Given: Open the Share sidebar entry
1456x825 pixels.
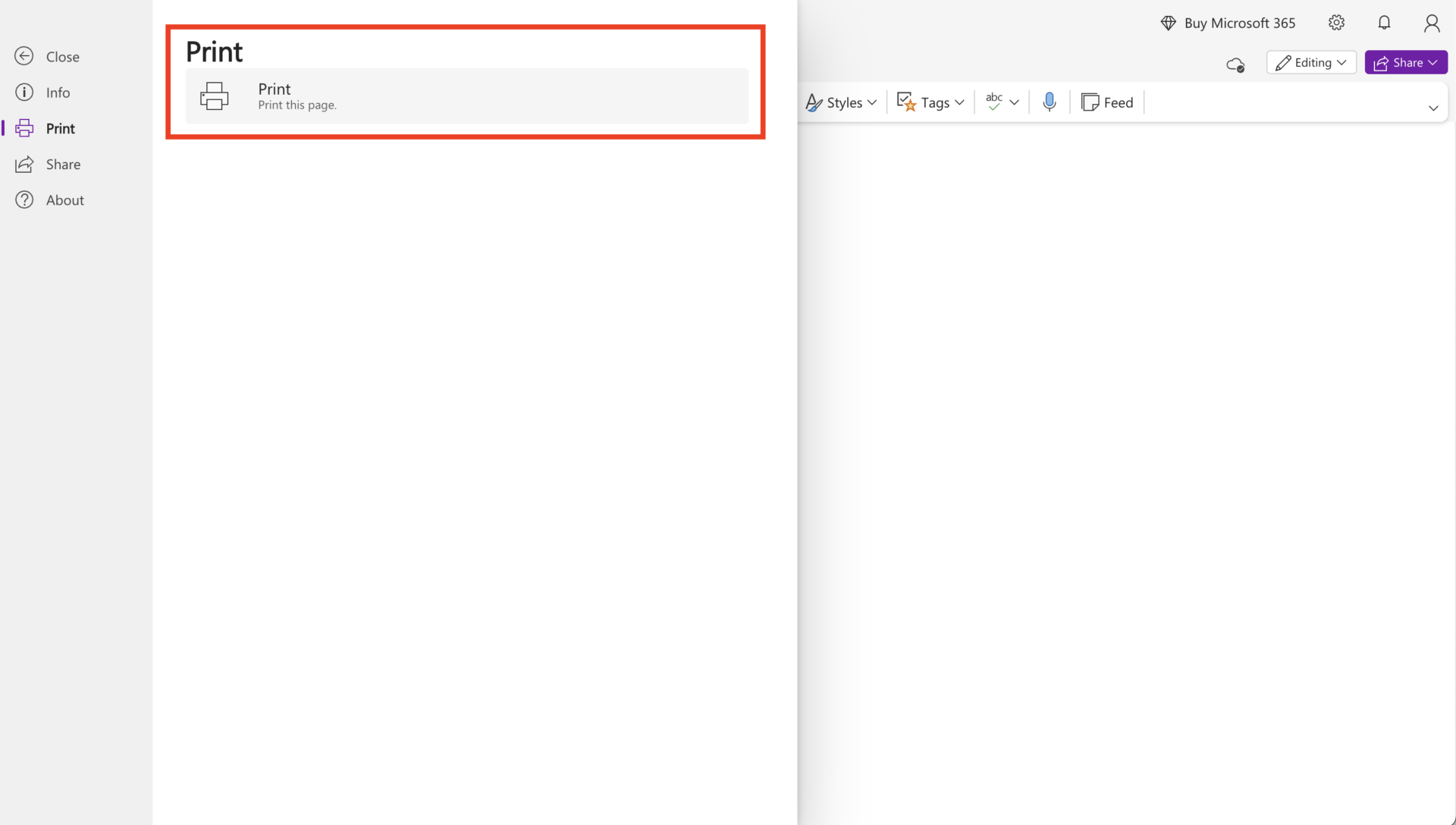Looking at the screenshot, I should [64, 164].
